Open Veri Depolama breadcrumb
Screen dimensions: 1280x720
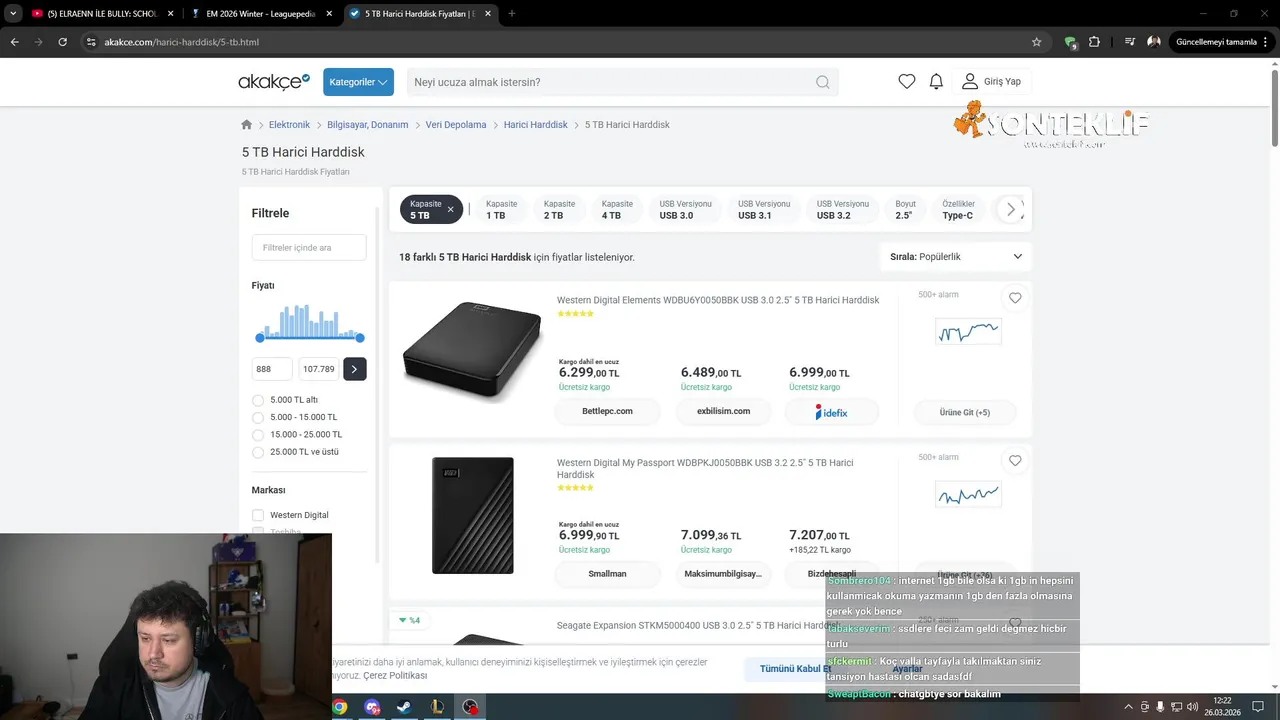point(456,125)
